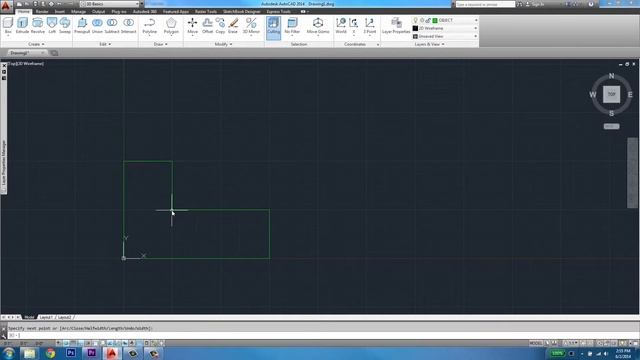The width and height of the screenshot is (640, 360).
Task: Open the Render ribbon tab
Action: pos(42,11)
